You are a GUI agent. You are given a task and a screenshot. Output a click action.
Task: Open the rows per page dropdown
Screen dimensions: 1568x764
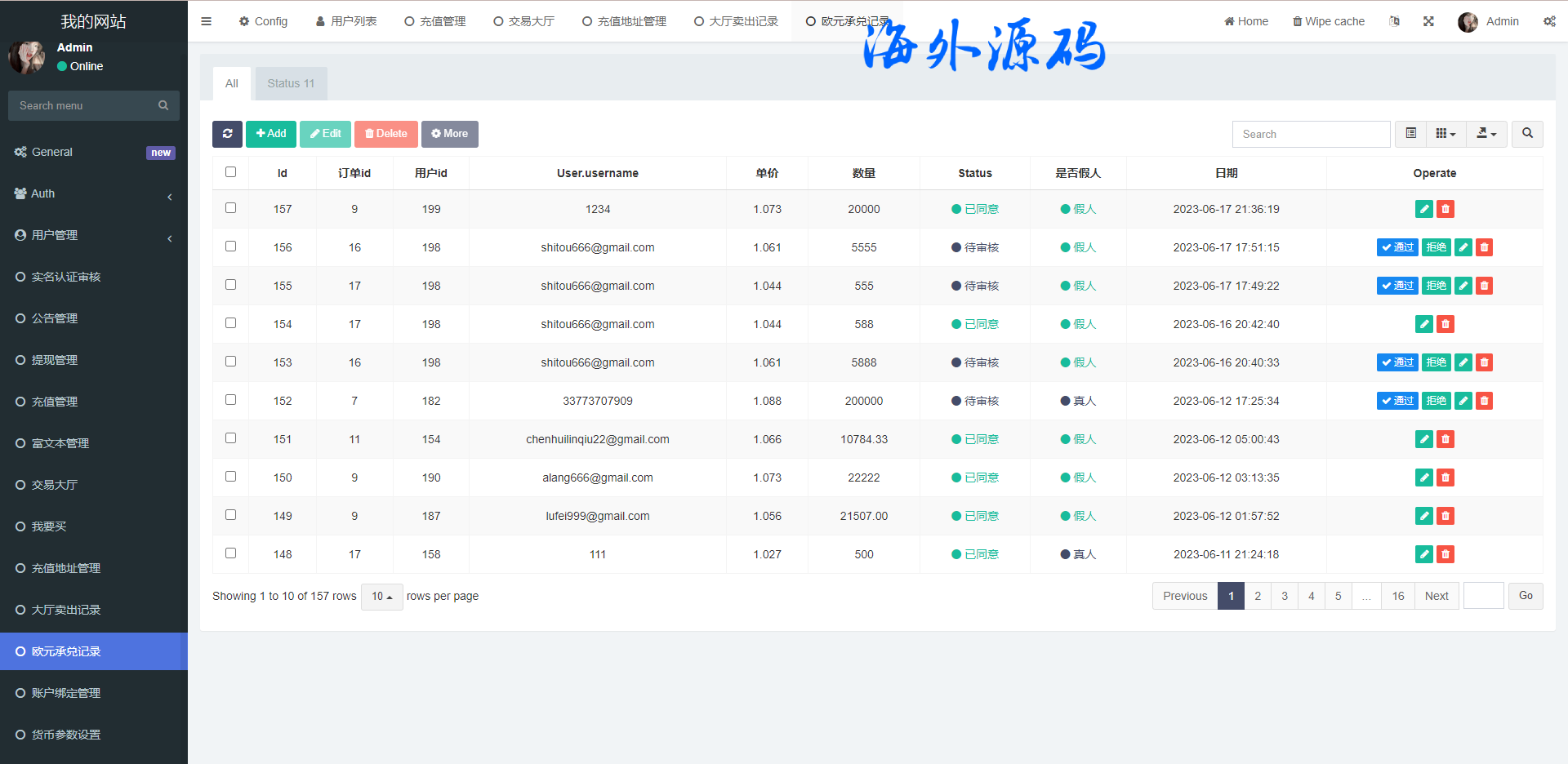(381, 597)
